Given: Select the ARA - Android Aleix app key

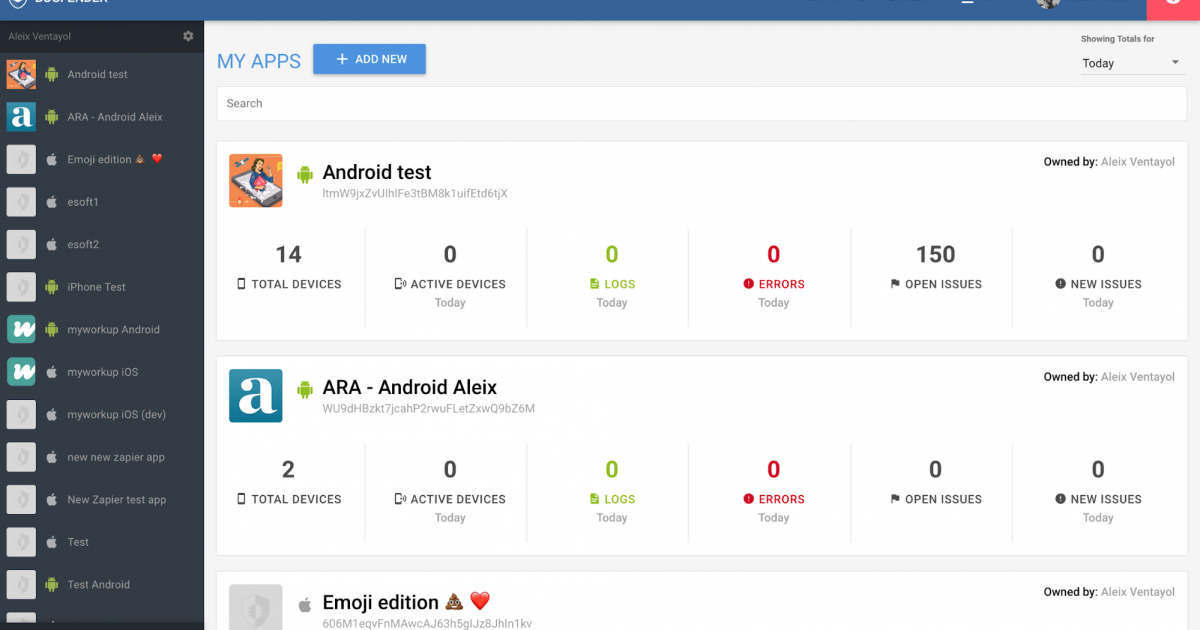Looking at the screenshot, I should coord(429,409).
